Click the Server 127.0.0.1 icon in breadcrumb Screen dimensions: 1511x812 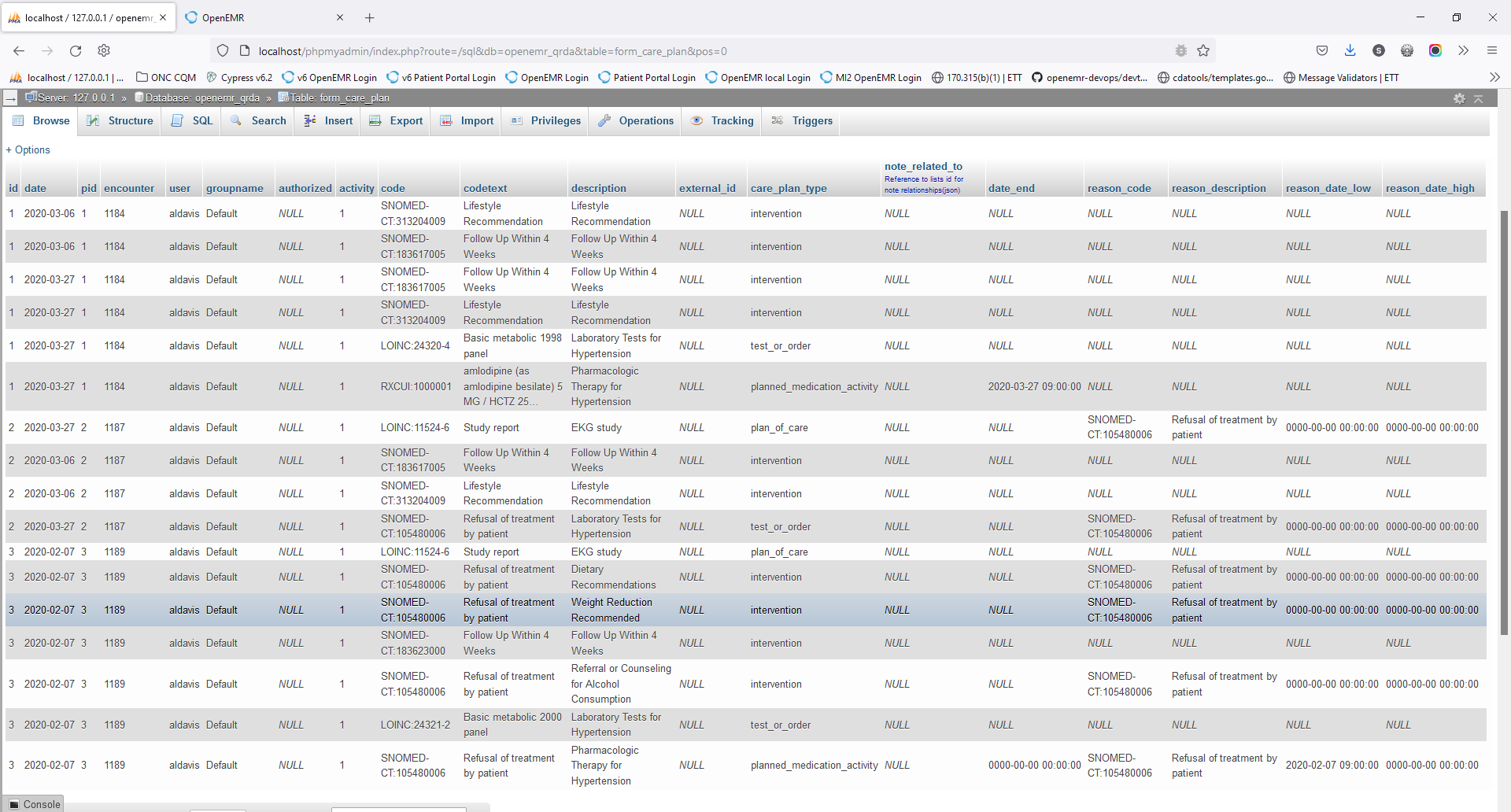pyautogui.click(x=30, y=98)
